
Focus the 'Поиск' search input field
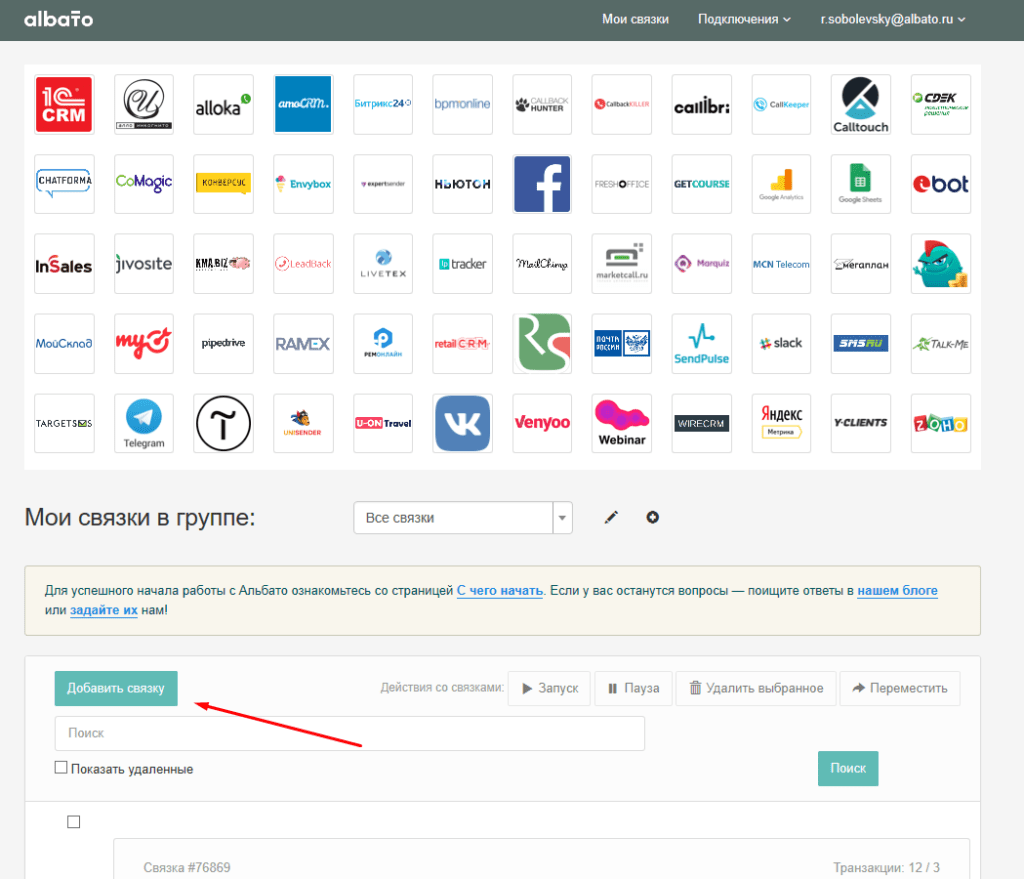(349, 733)
